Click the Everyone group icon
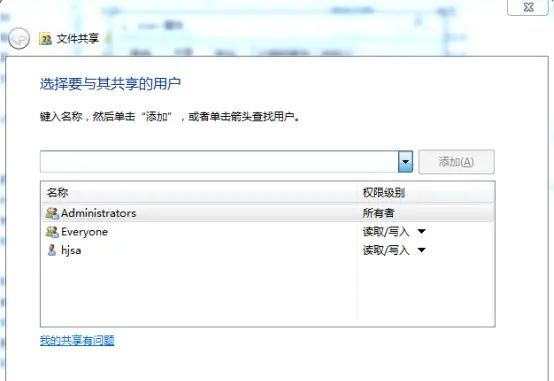554x381 pixels. click(x=52, y=231)
